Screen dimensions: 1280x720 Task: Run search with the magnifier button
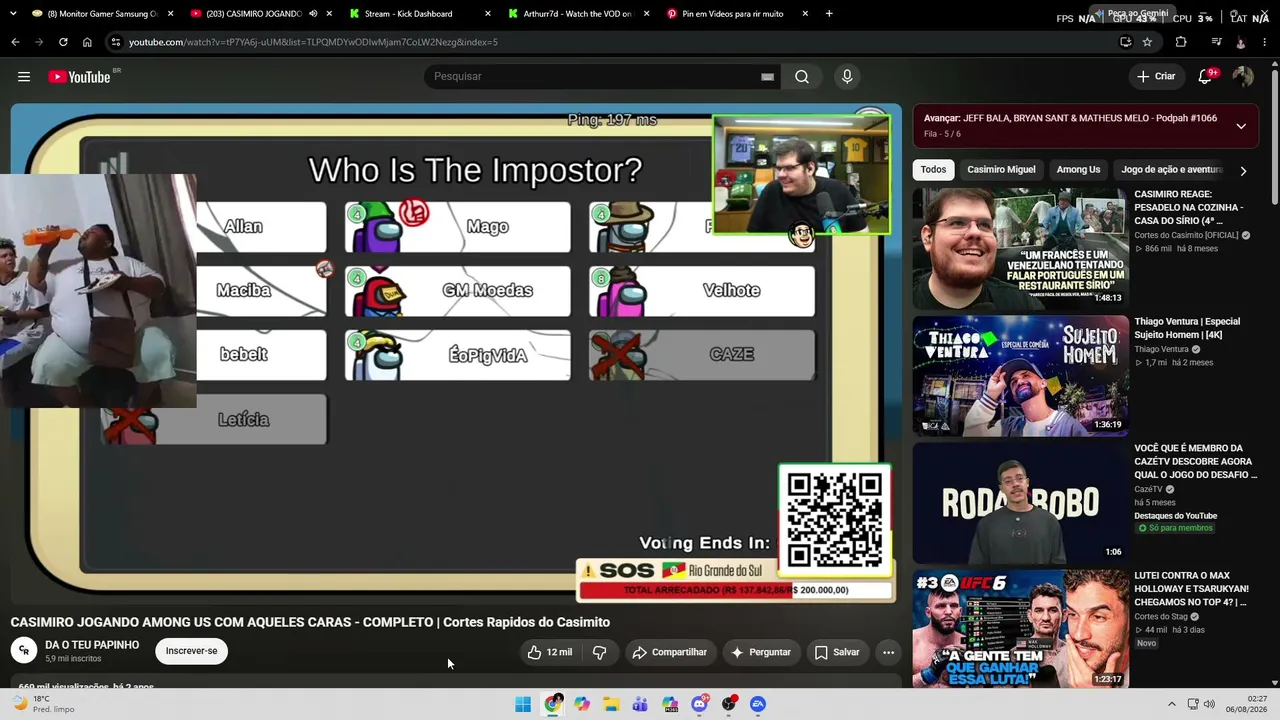pyautogui.click(x=802, y=77)
